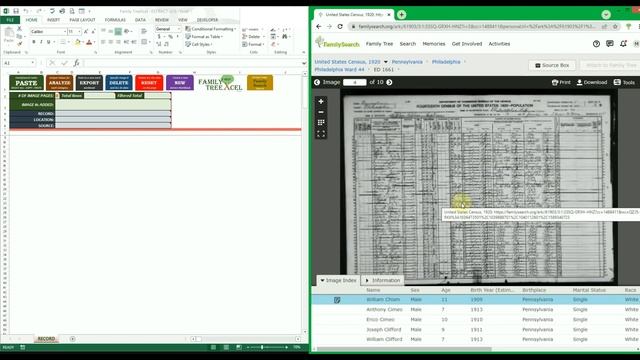
Task: Add a new sheet with plus icon
Action: [72, 339]
